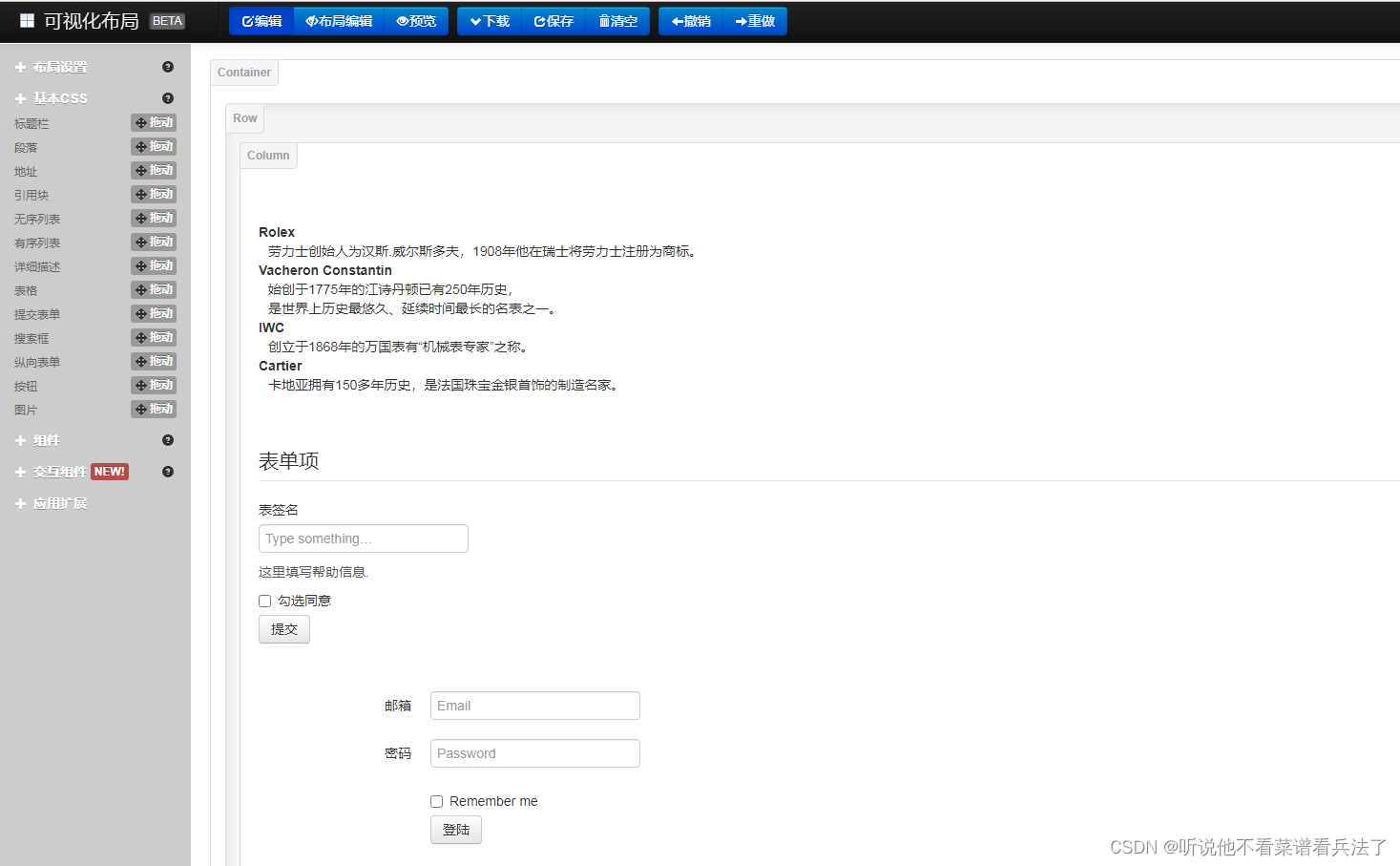Click the Column label tab
The image size is (1400, 866).
pyautogui.click(x=268, y=156)
